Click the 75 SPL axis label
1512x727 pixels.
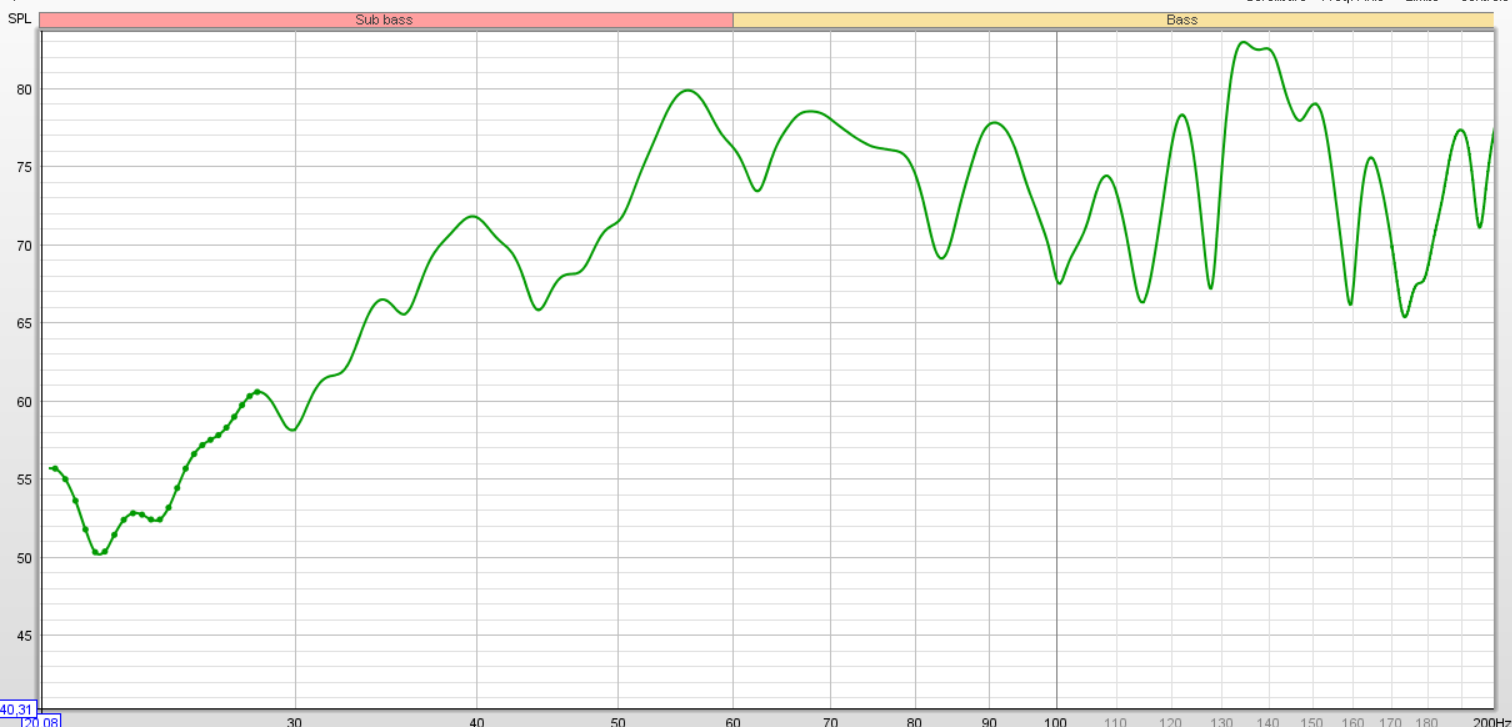(25, 167)
